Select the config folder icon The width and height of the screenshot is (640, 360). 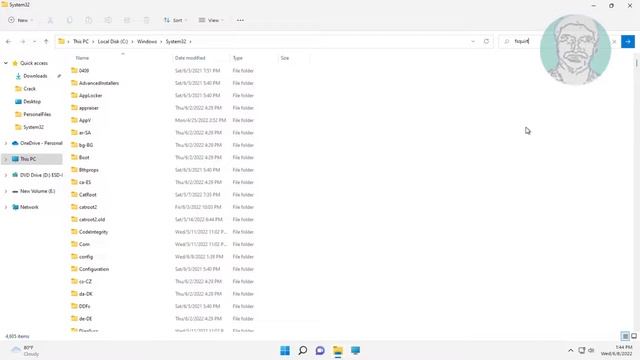point(74,256)
